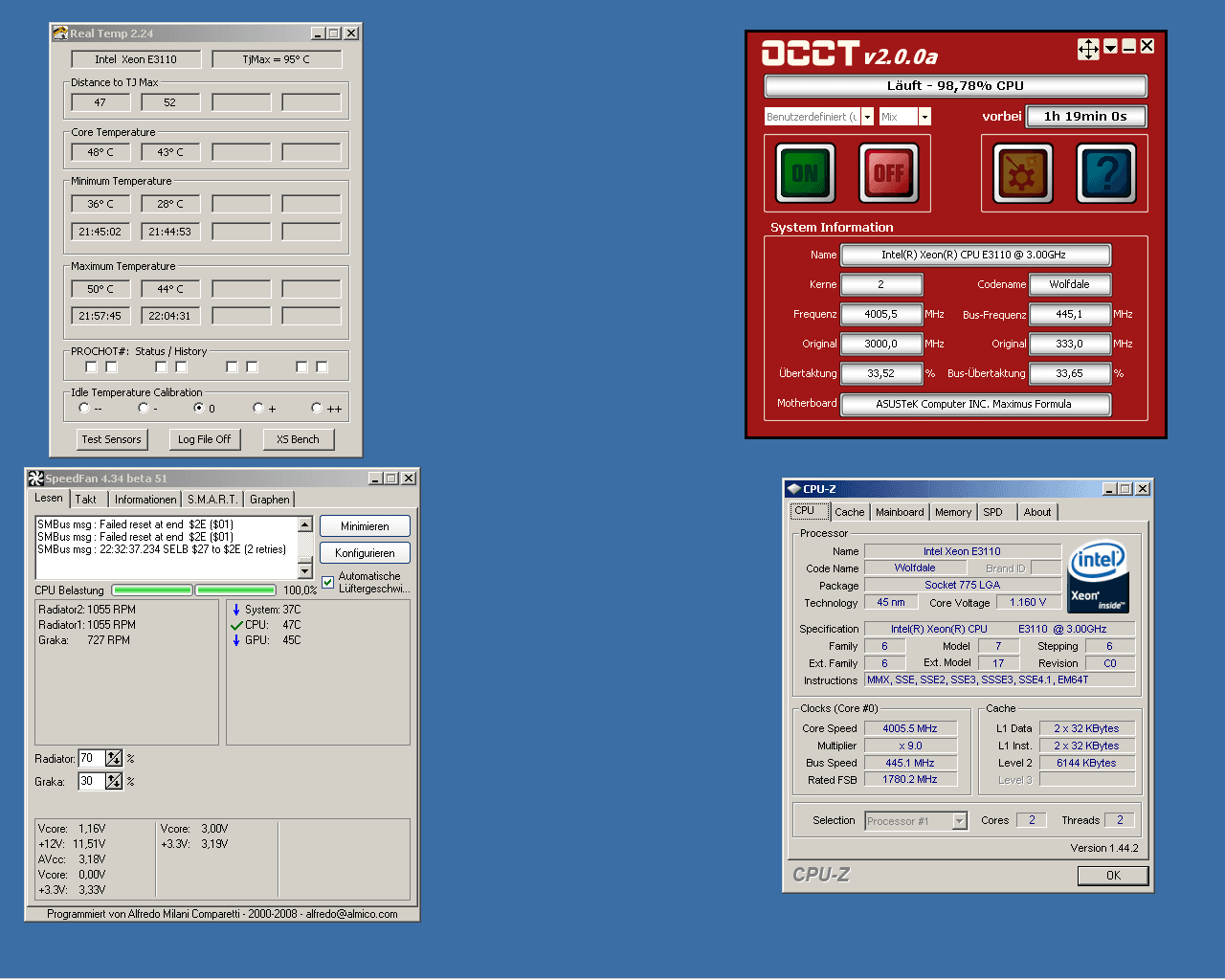Select the '++' idle calibration radio button
Viewport: 1225px width, 980px height.
click(316, 408)
